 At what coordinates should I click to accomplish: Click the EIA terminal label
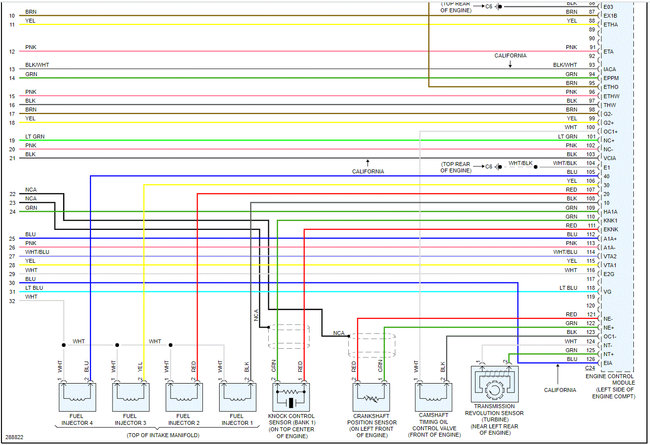608,363
